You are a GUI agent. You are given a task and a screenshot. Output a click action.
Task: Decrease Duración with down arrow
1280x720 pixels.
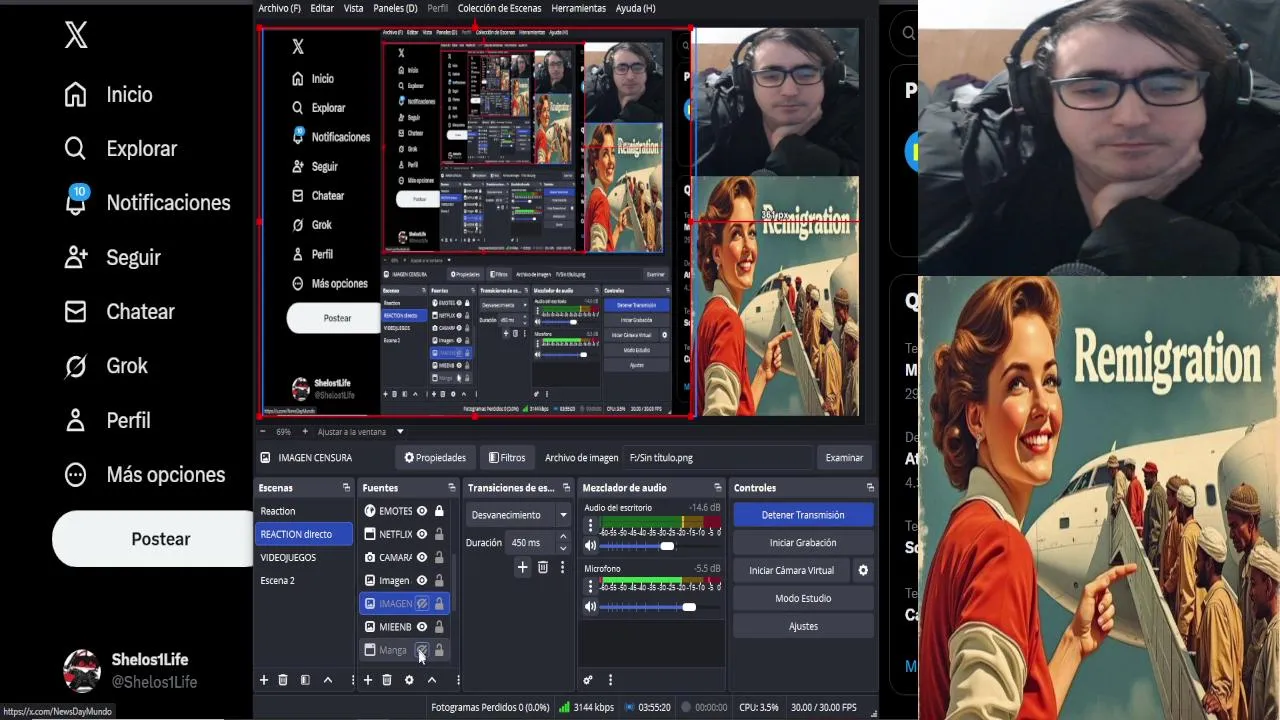click(x=563, y=548)
